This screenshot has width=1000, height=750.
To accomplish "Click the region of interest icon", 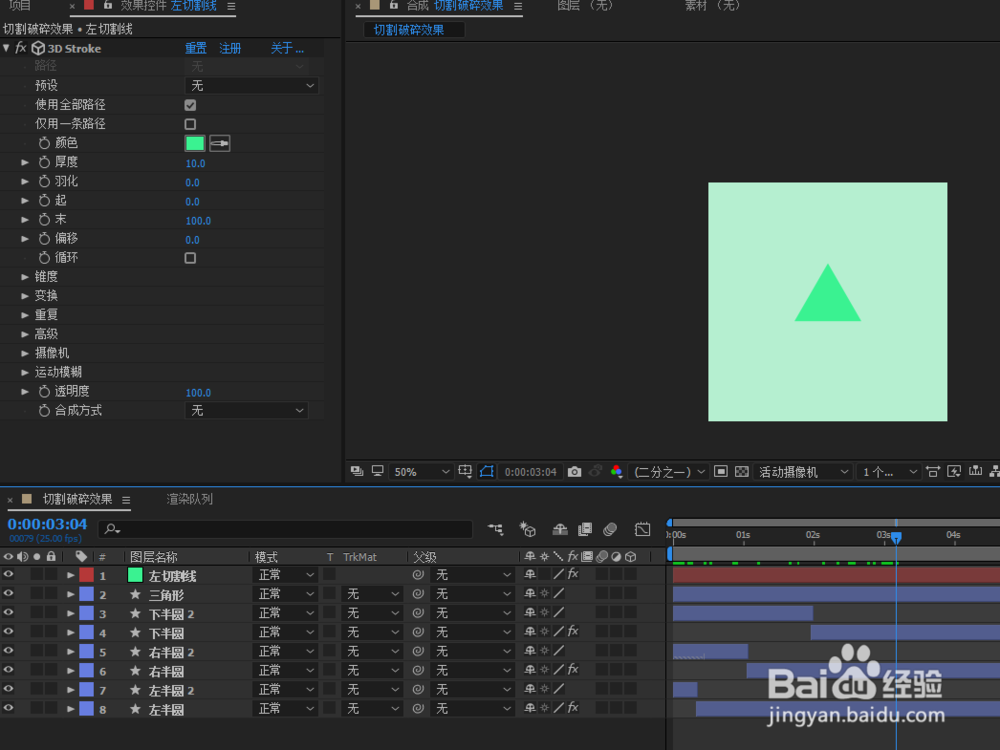I will point(721,472).
